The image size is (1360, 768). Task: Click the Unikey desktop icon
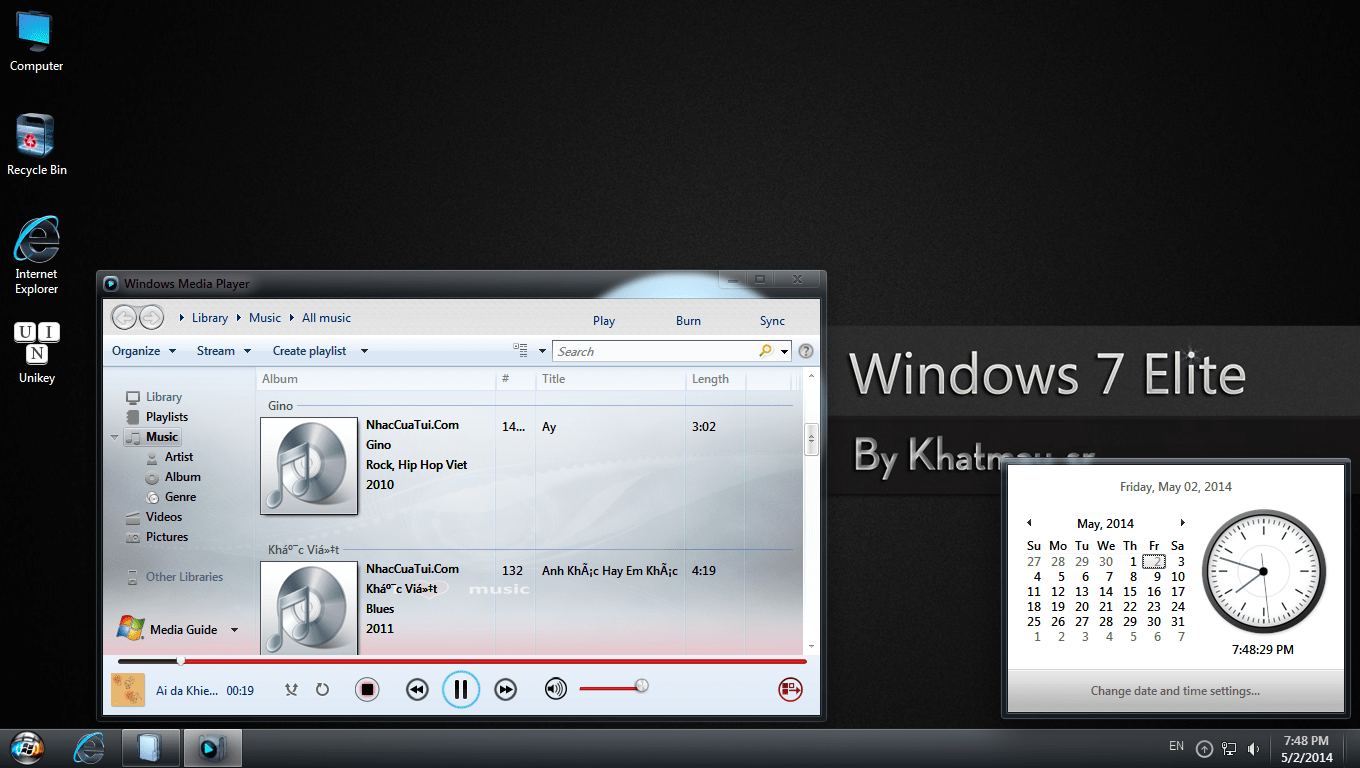tap(37, 353)
